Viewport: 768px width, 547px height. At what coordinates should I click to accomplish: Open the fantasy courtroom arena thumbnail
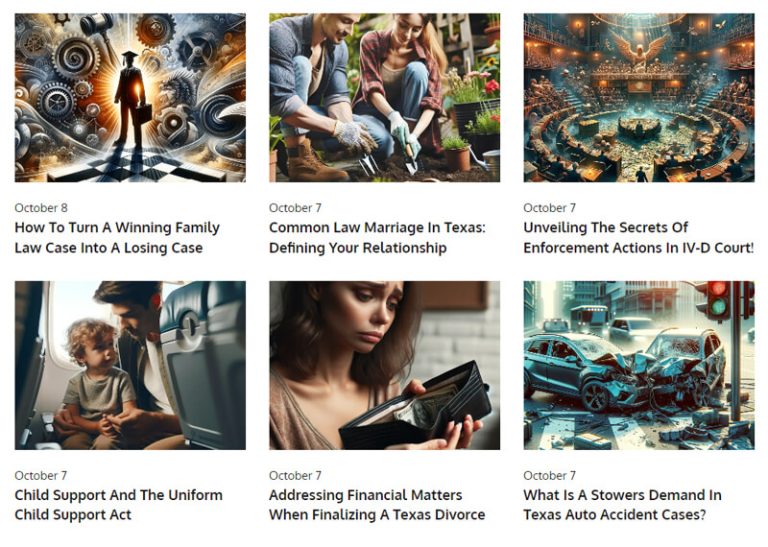pos(639,98)
